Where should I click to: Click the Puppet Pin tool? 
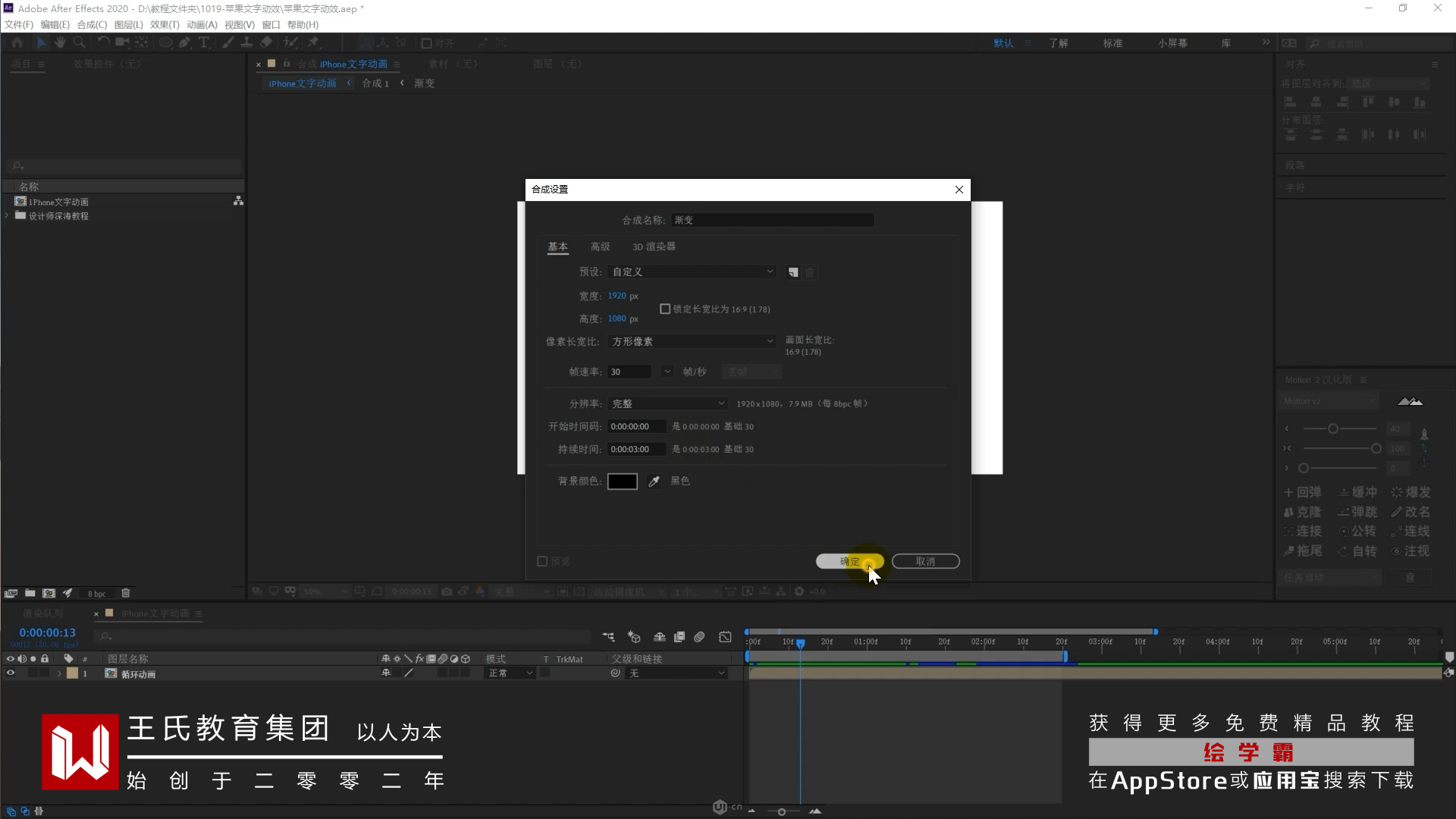(x=313, y=43)
